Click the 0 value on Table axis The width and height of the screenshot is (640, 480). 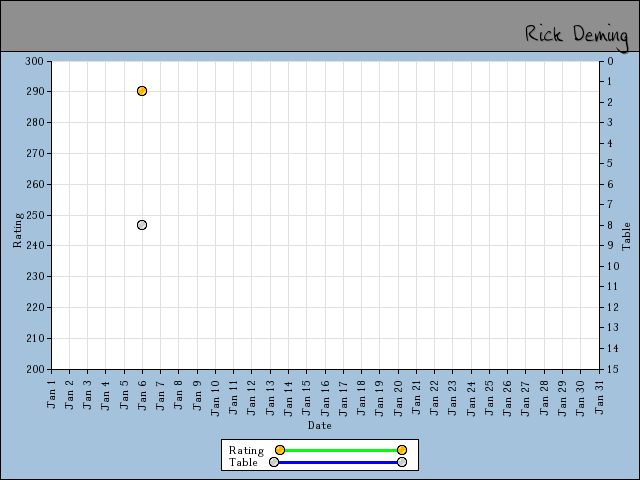coord(610,62)
